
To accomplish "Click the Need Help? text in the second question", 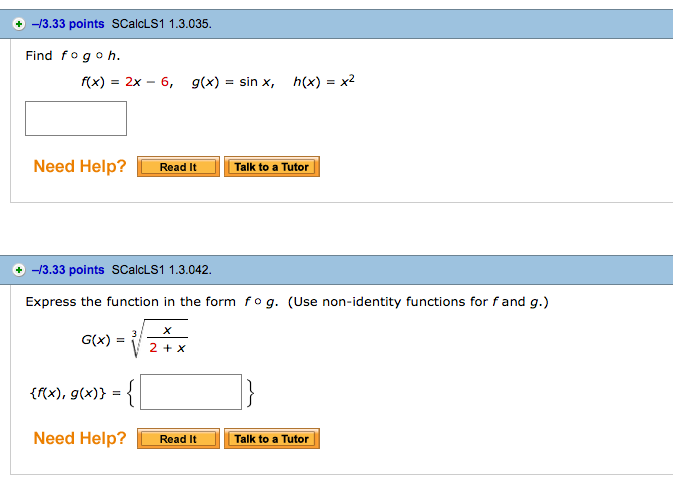I will coord(80,439).
